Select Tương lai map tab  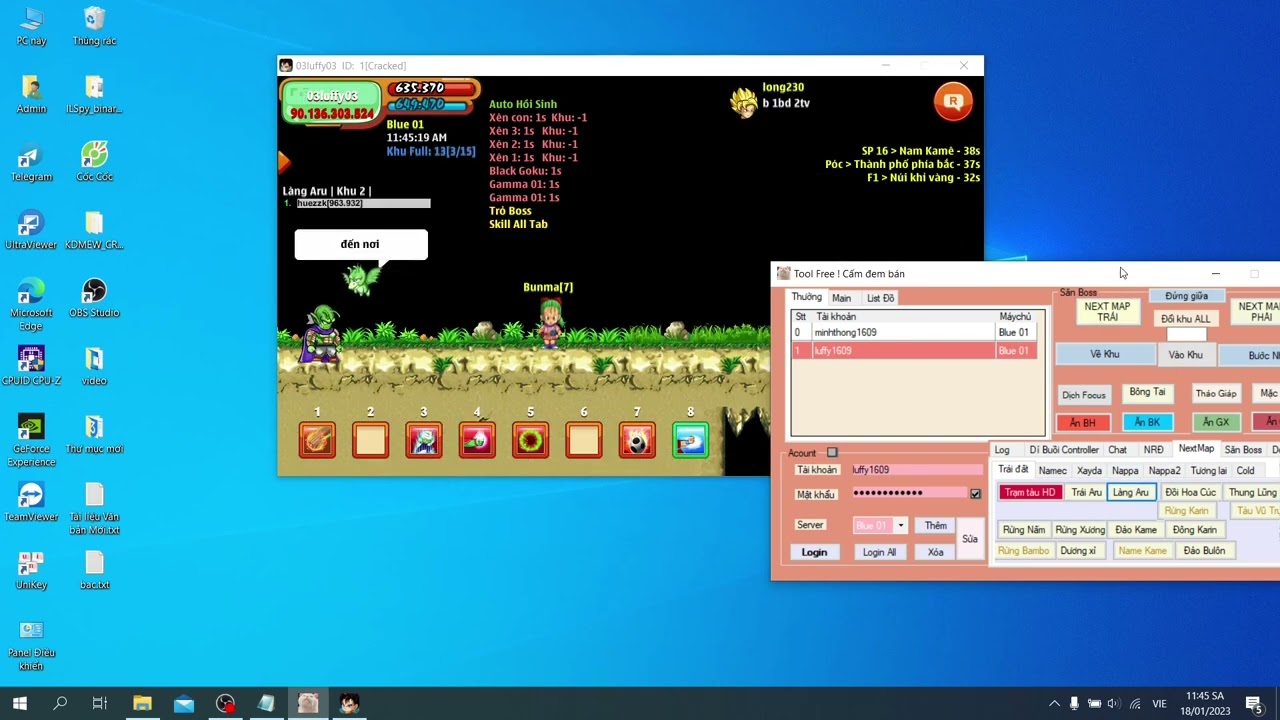pyautogui.click(x=1208, y=470)
